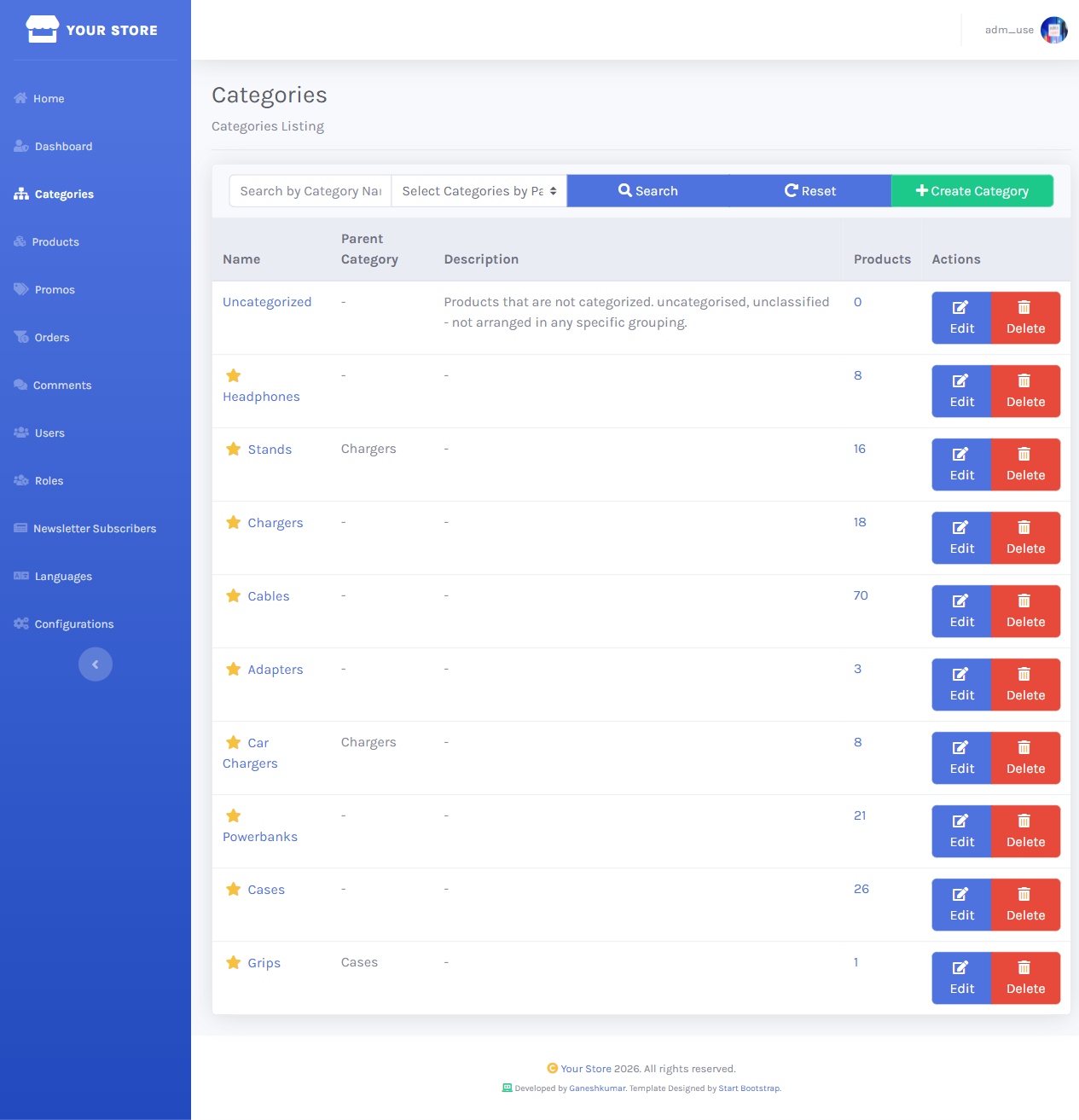Open Languages in the sidebar
Viewport: 1079px width, 1120px height.
tap(53, 576)
